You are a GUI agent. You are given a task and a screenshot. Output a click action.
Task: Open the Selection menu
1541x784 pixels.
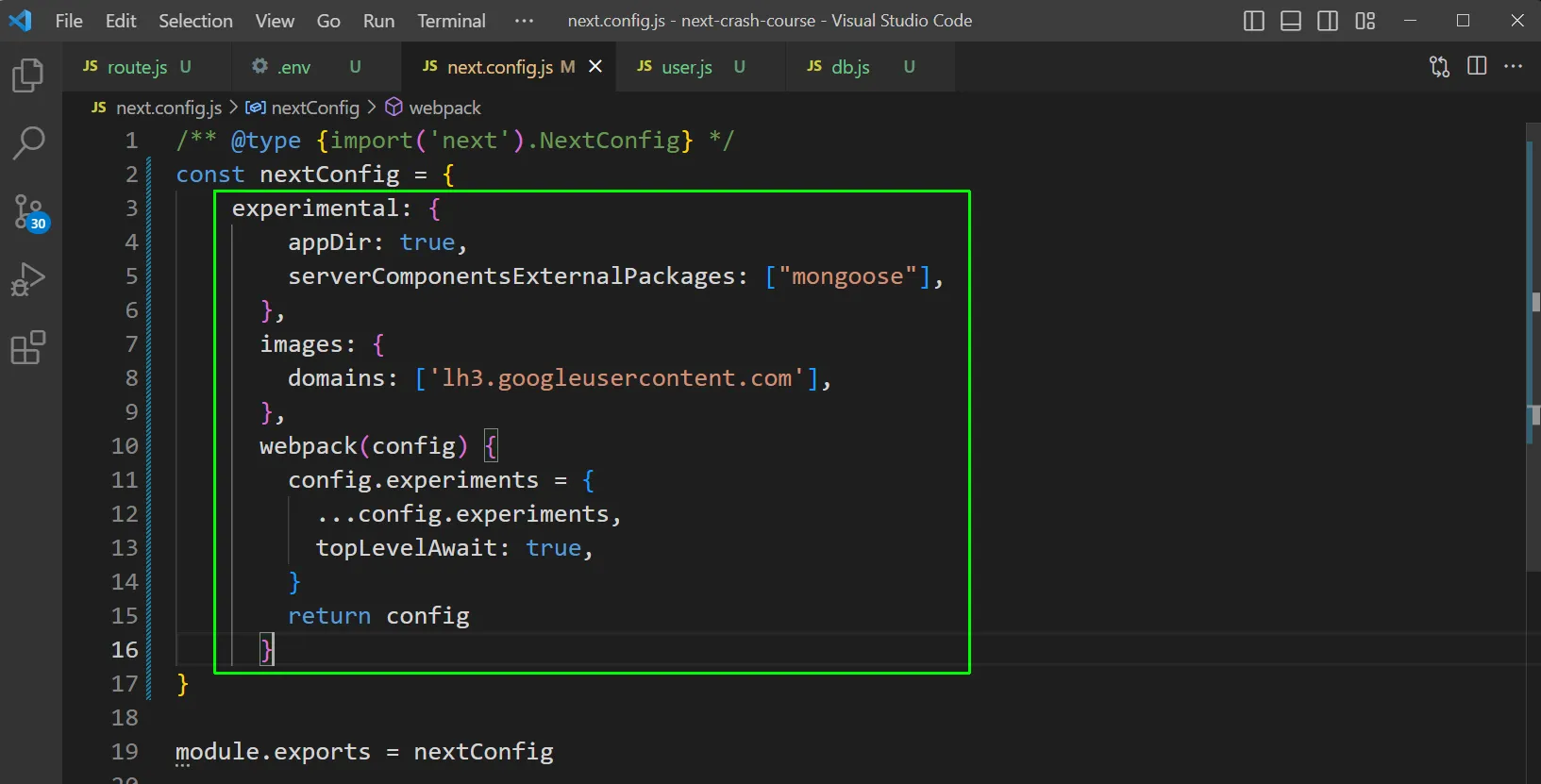coord(195,21)
